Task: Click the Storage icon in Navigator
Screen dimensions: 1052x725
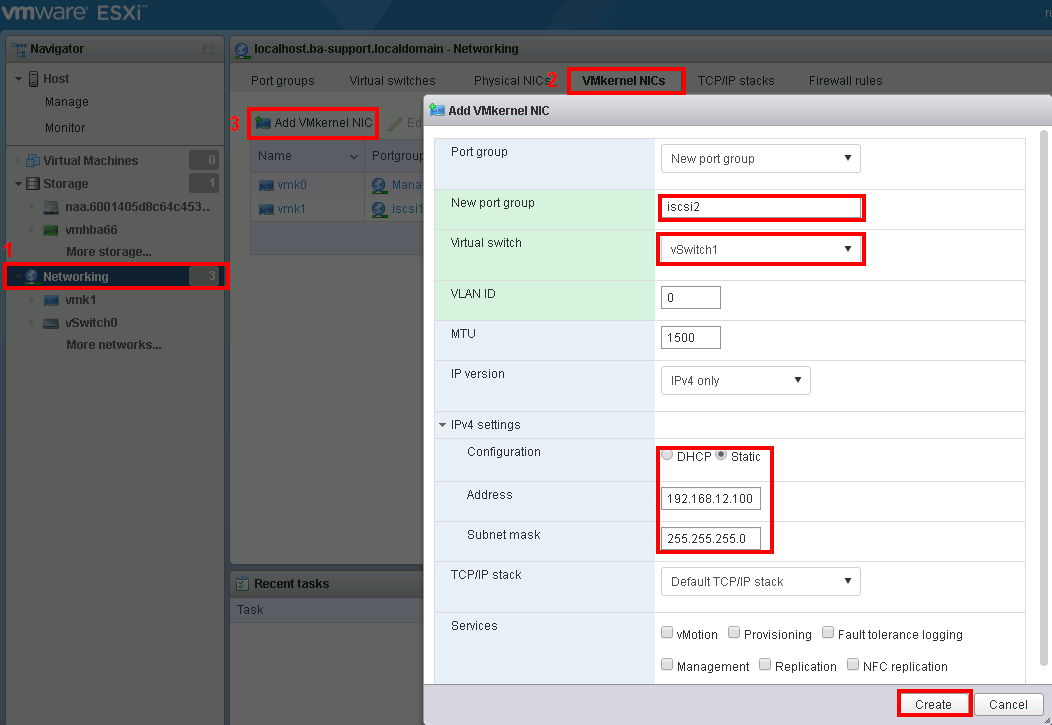Action: 33,184
